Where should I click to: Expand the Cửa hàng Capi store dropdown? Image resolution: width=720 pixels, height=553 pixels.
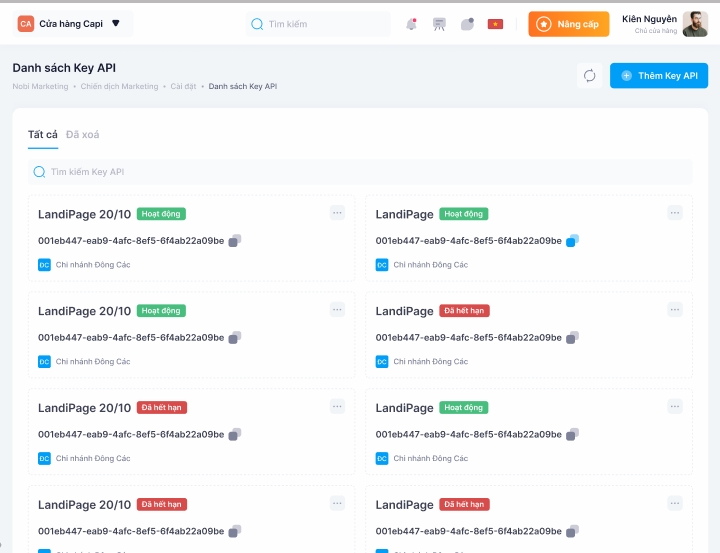(x=115, y=23)
